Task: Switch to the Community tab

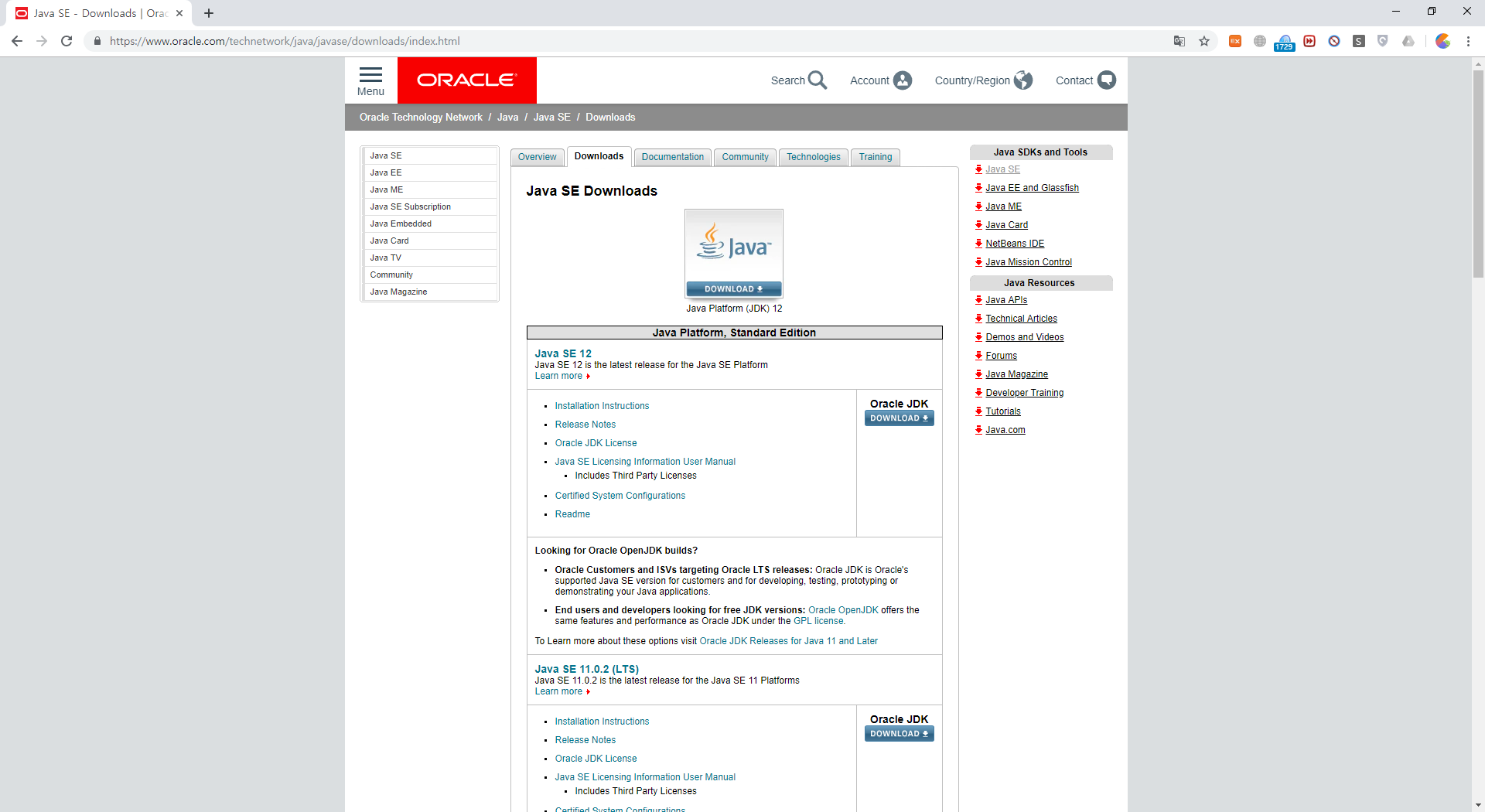Action: (745, 157)
